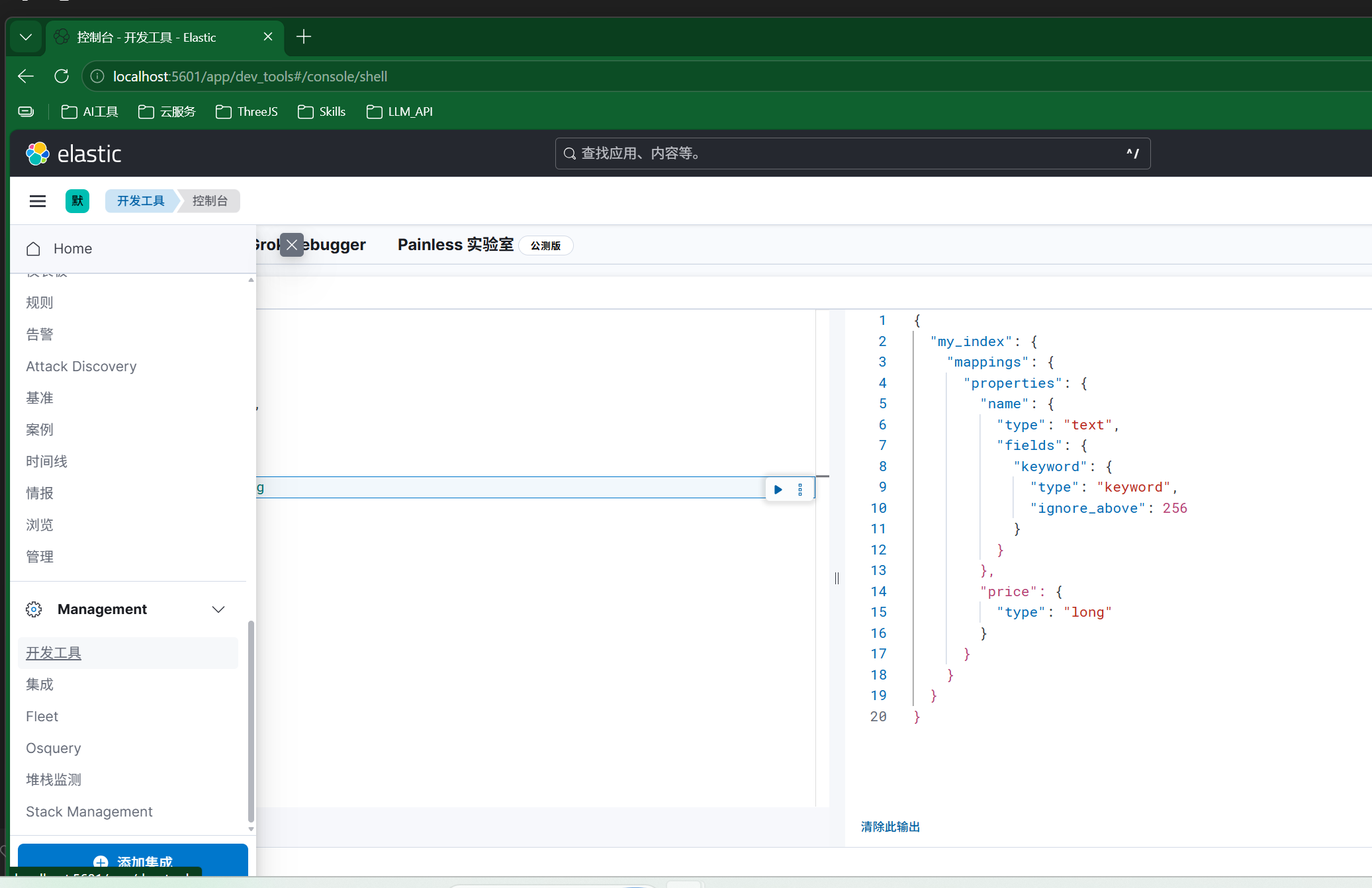
Task: Click the sidebar vertical scrollbar thumb
Action: 251,721
